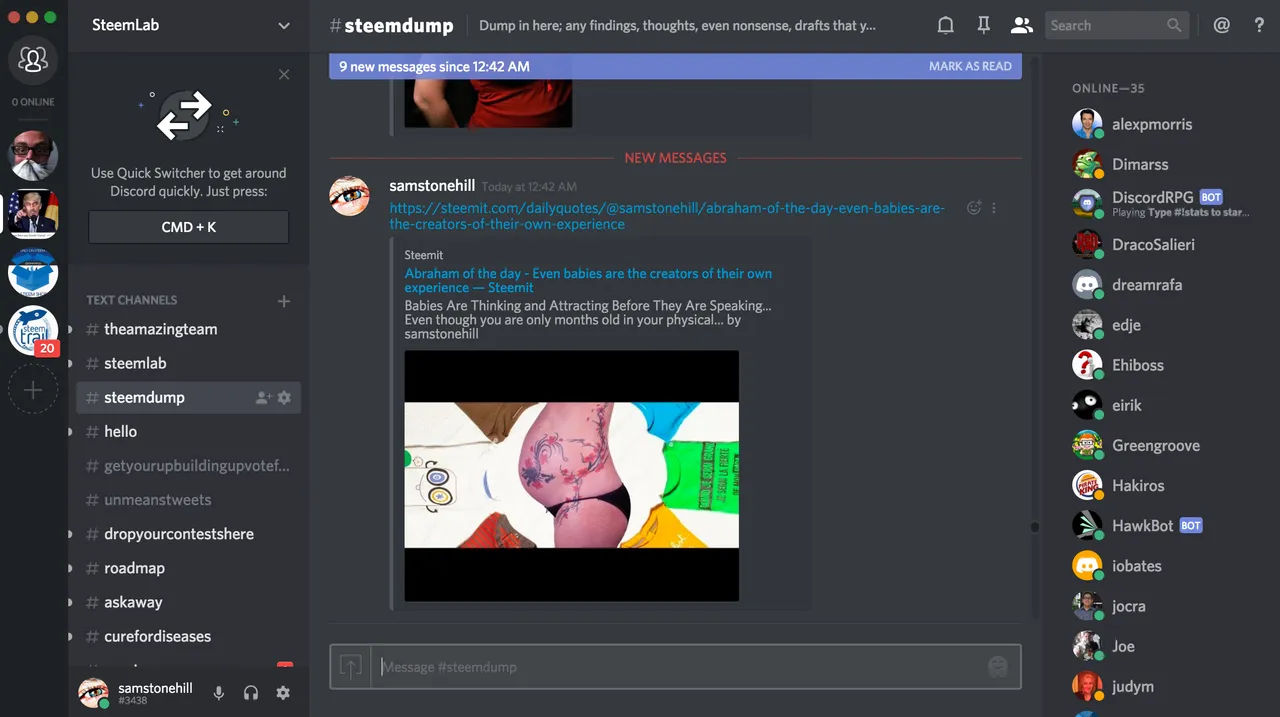This screenshot has height=717, width=1280.
Task: Open User Settings gear icon
Action: (283, 693)
